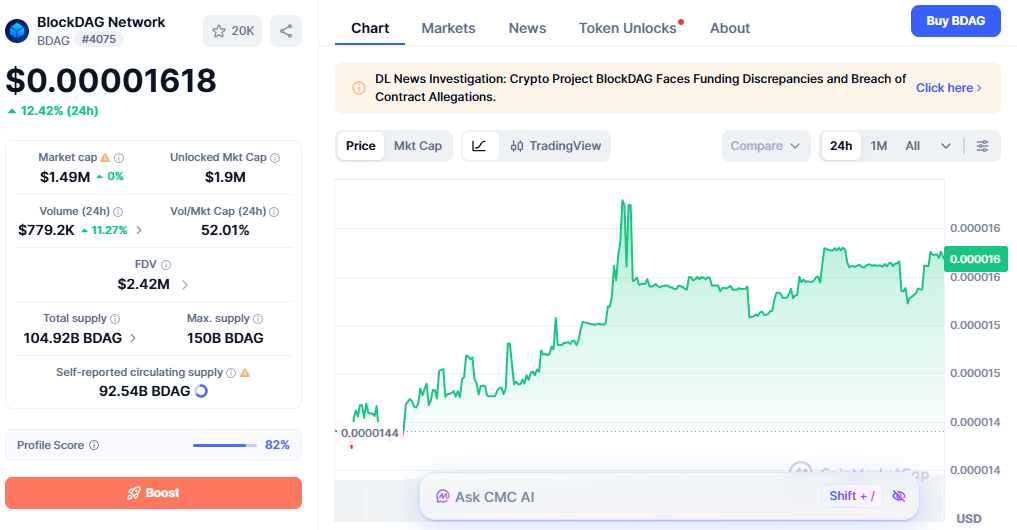Click the $779.2K volume value
The height and width of the screenshot is (530, 1017).
[x=46, y=230]
